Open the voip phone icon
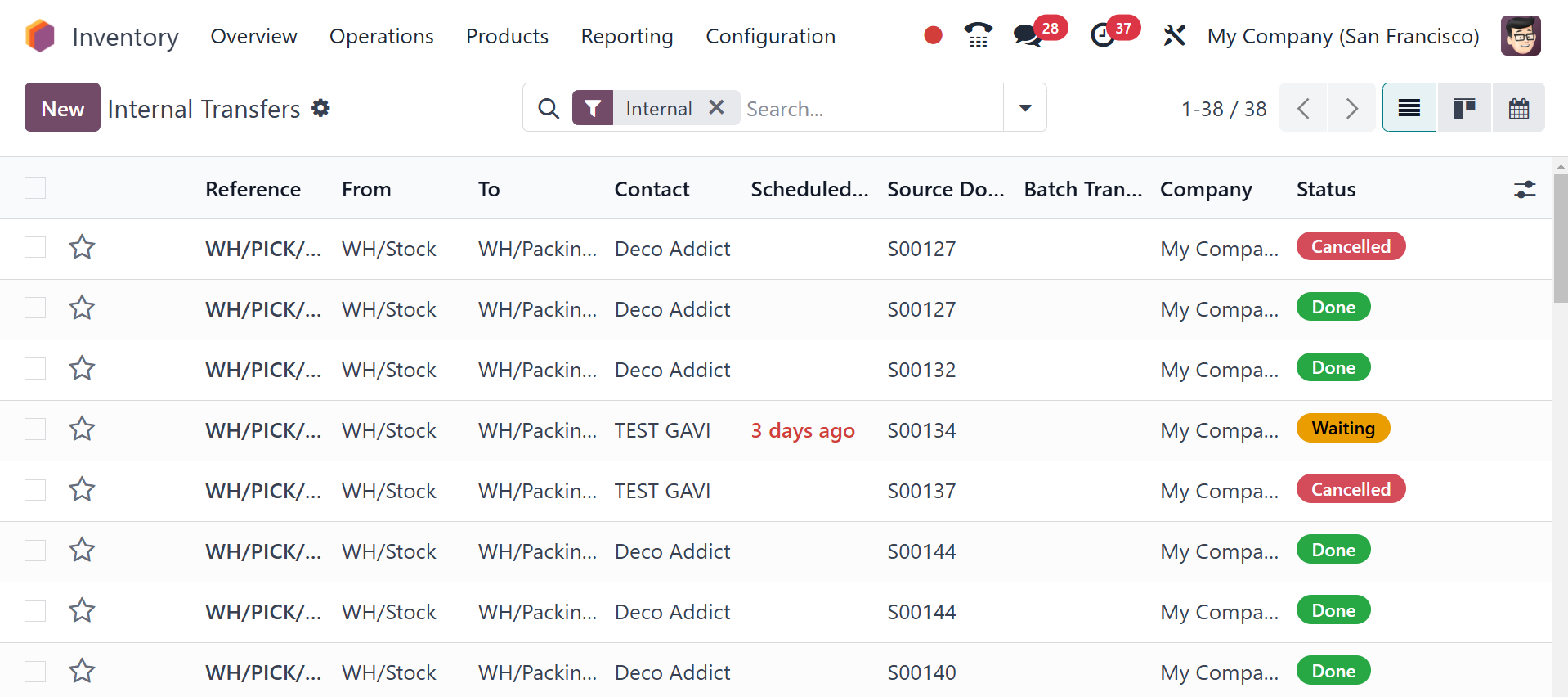Image resolution: width=1568 pixels, height=697 pixels. (x=978, y=36)
